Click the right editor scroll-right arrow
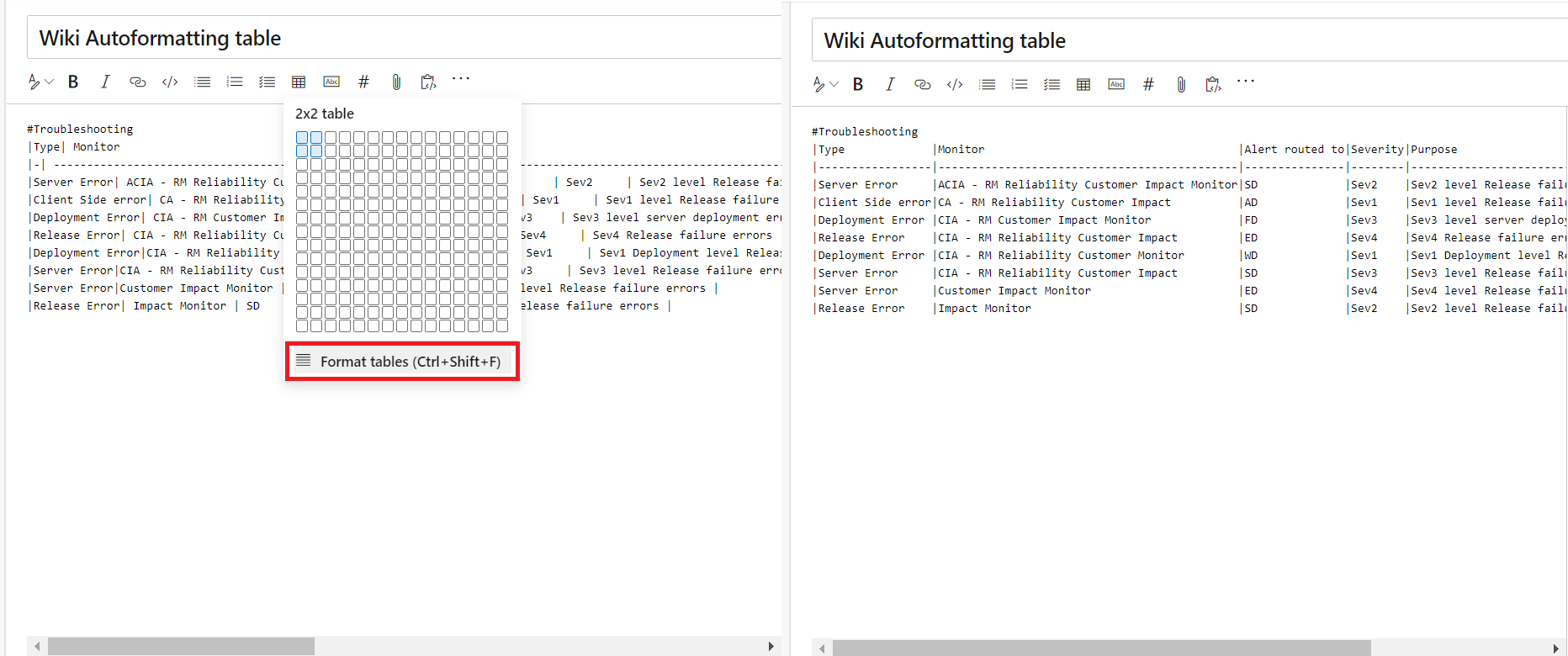 [x=1555, y=648]
